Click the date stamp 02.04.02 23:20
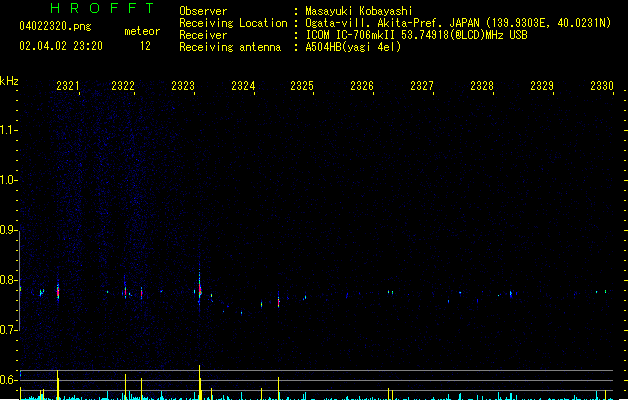 pyautogui.click(x=61, y=46)
